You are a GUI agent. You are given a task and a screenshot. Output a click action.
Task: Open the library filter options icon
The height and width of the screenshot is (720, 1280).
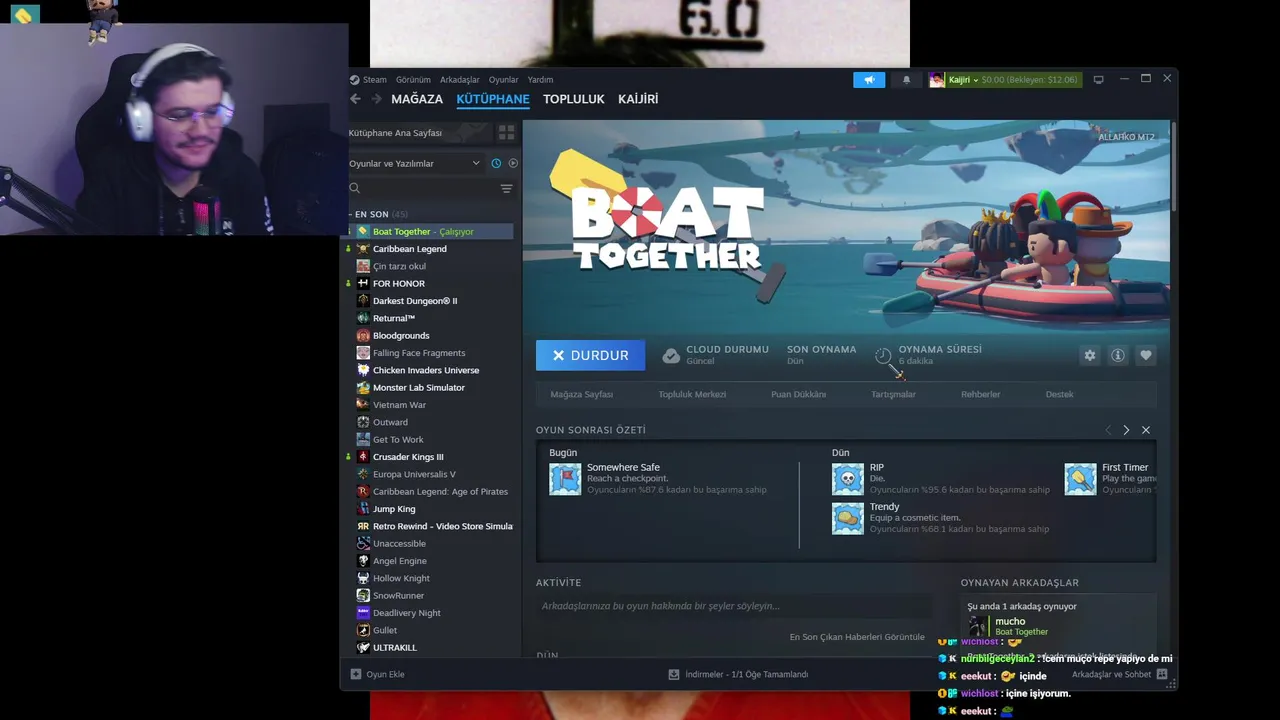click(x=506, y=188)
